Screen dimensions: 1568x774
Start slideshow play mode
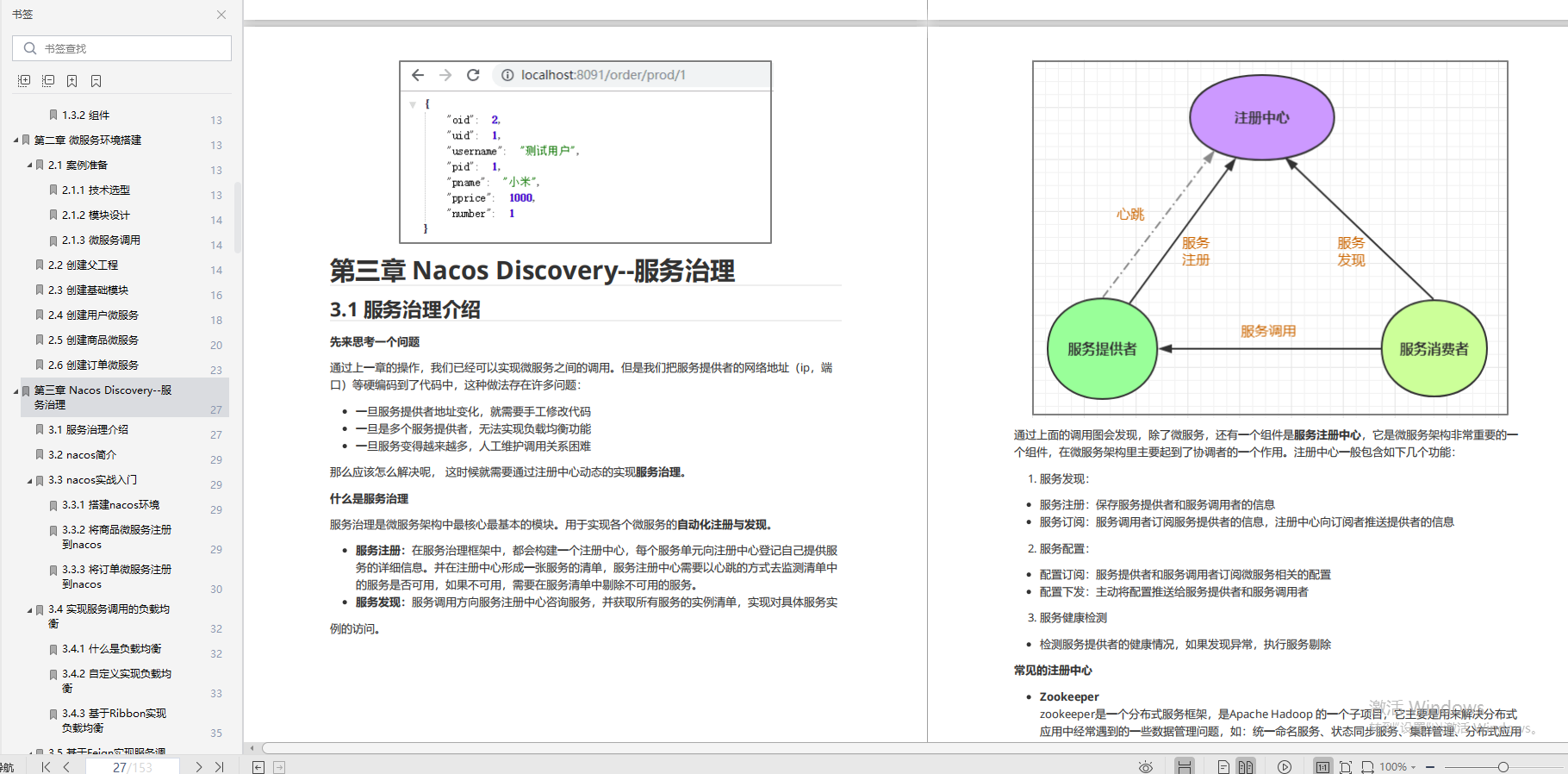click(x=1285, y=766)
